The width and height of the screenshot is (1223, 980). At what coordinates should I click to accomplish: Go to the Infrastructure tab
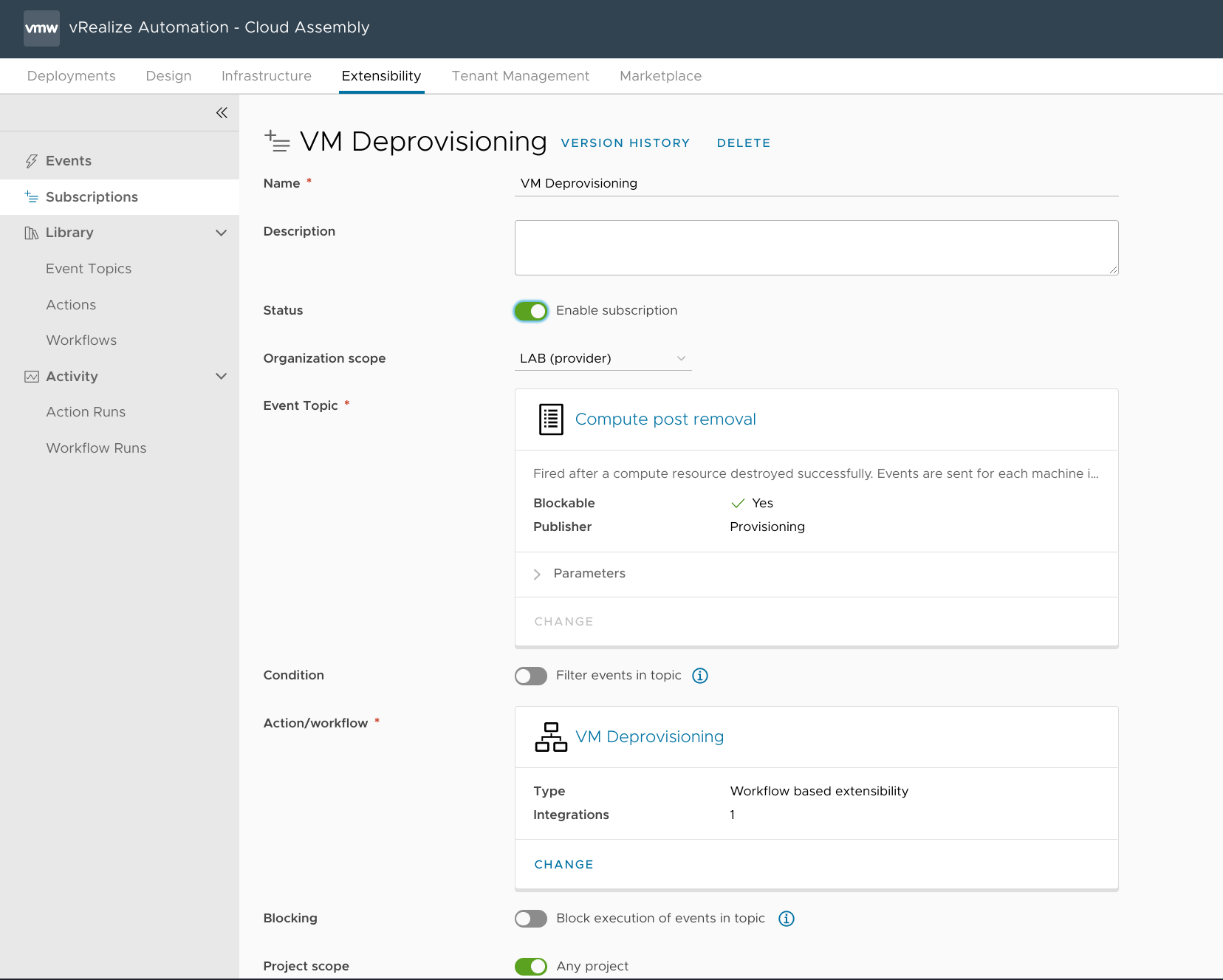[267, 76]
